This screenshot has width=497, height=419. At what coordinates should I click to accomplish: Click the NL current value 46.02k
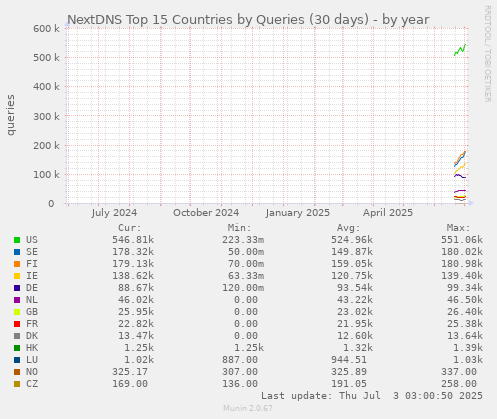pyautogui.click(x=136, y=300)
